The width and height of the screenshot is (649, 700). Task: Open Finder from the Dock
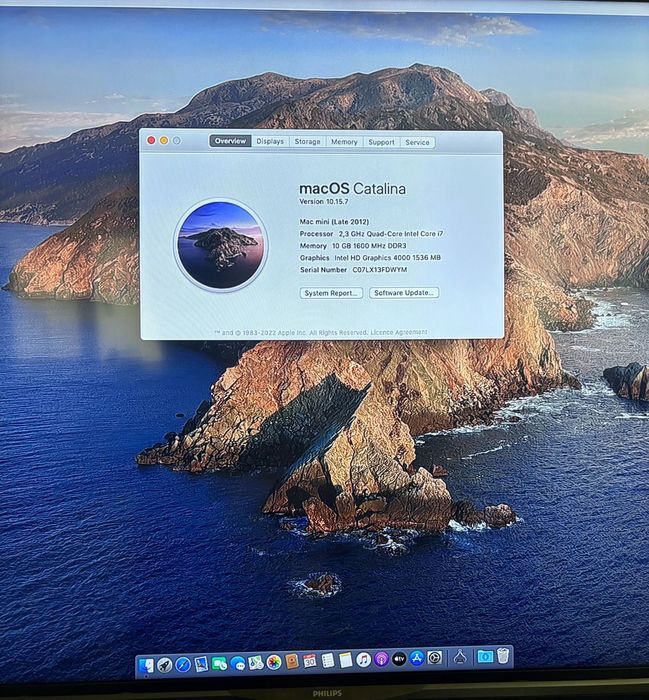[146, 666]
